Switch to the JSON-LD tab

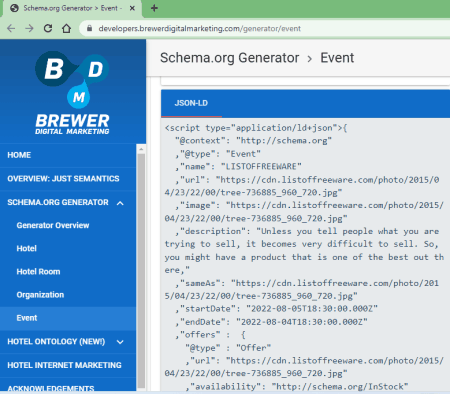click(191, 103)
